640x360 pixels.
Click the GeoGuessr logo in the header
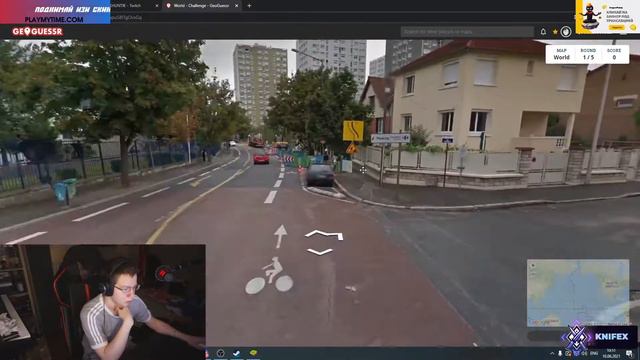37,31
